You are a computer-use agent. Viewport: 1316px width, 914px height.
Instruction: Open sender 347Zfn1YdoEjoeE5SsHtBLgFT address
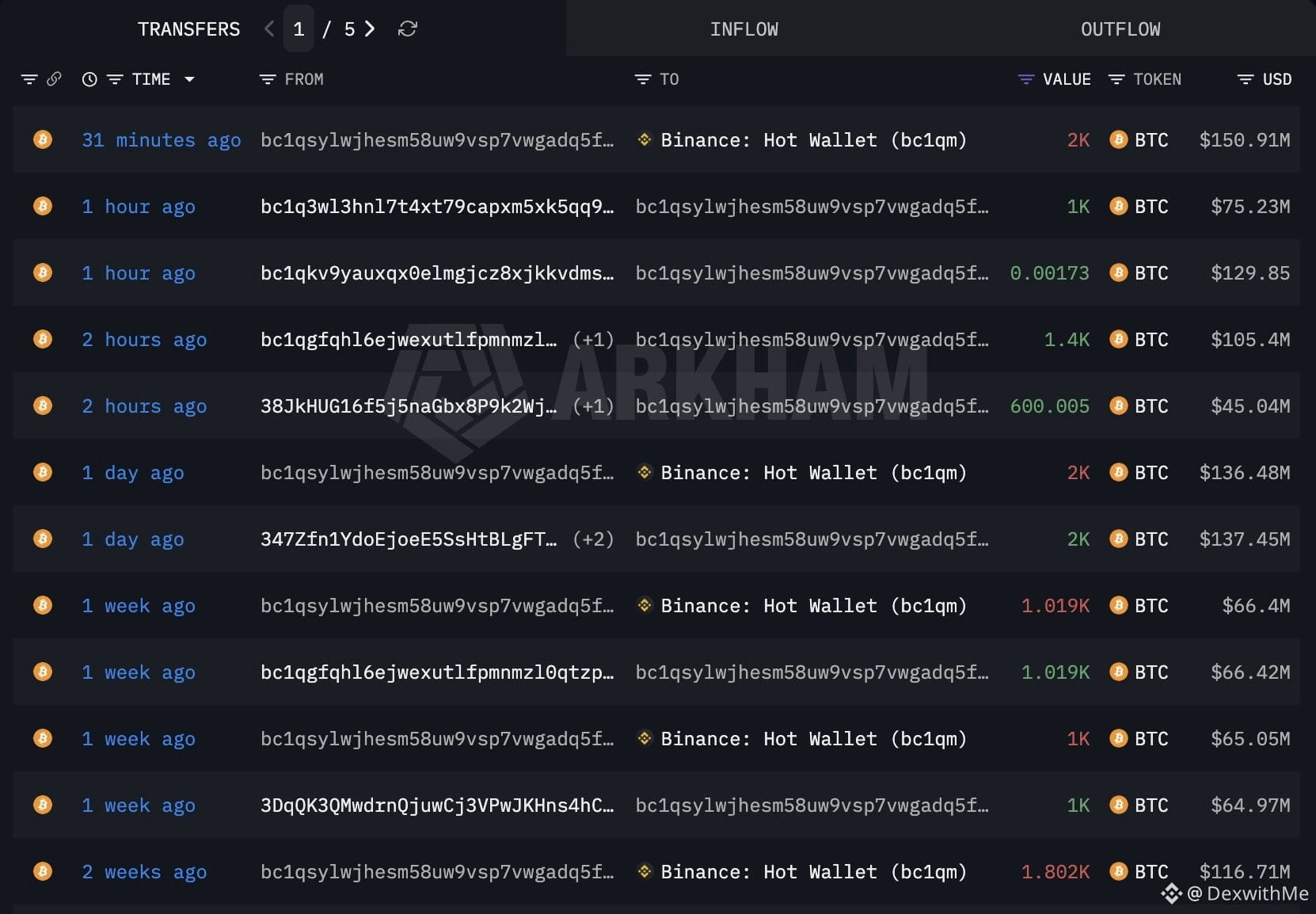pyautogui.click(x=409, y=539)
